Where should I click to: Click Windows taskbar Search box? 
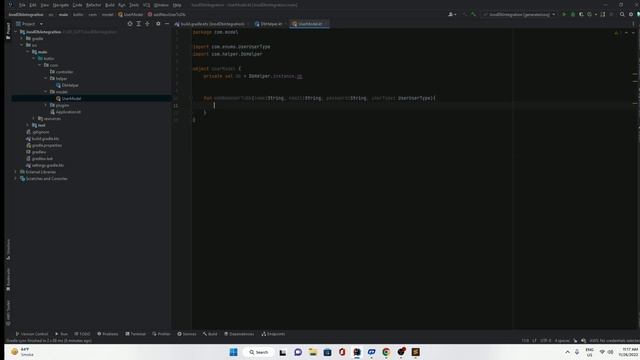click(x=259, y=352)
